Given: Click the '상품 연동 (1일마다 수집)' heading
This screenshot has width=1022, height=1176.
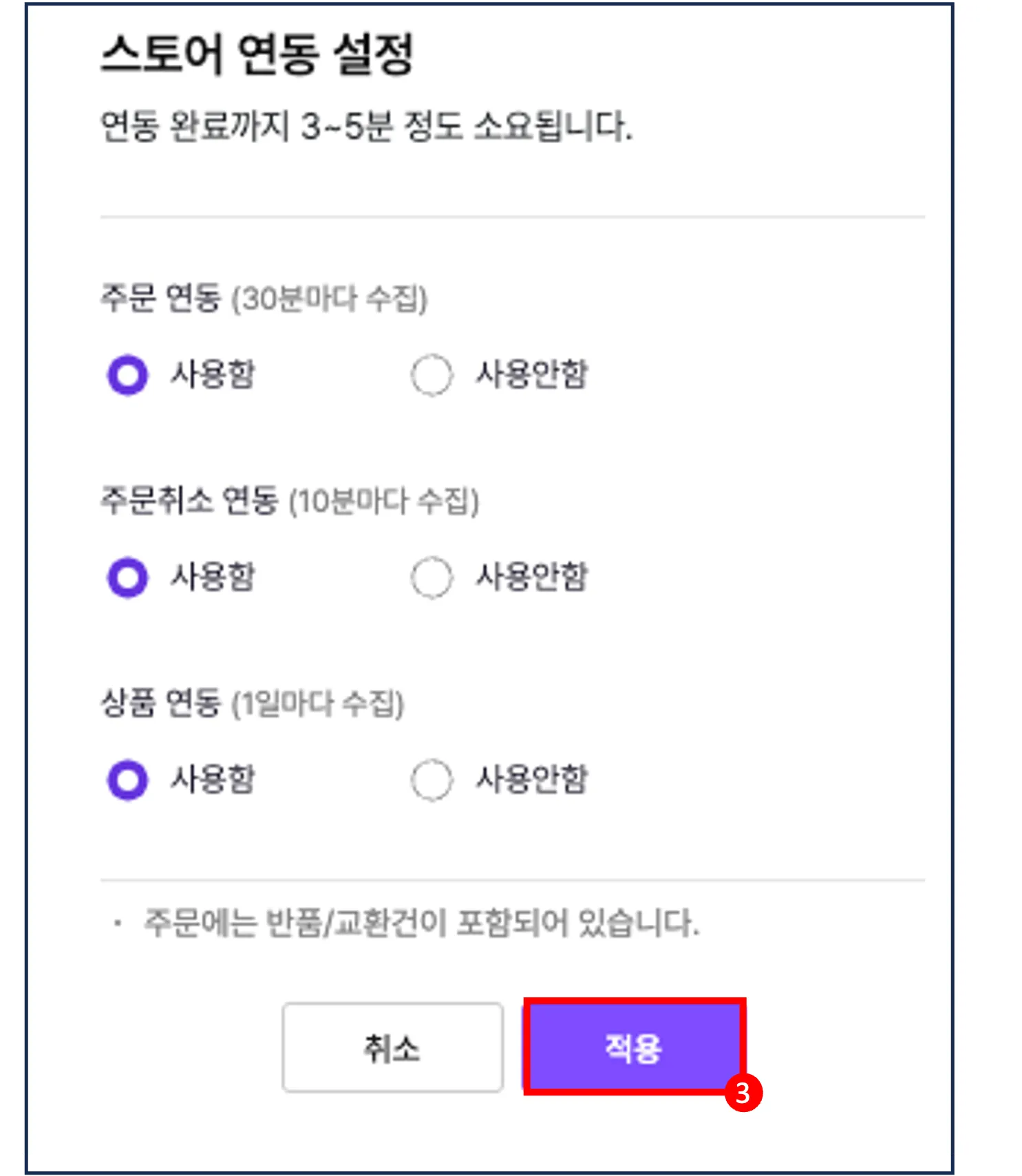Looking at the screenshot, I should (253, 703).
